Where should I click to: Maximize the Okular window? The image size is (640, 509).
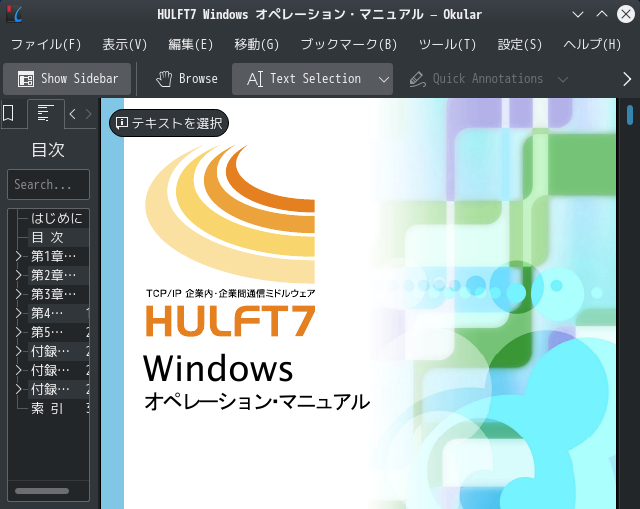[602, 14]
